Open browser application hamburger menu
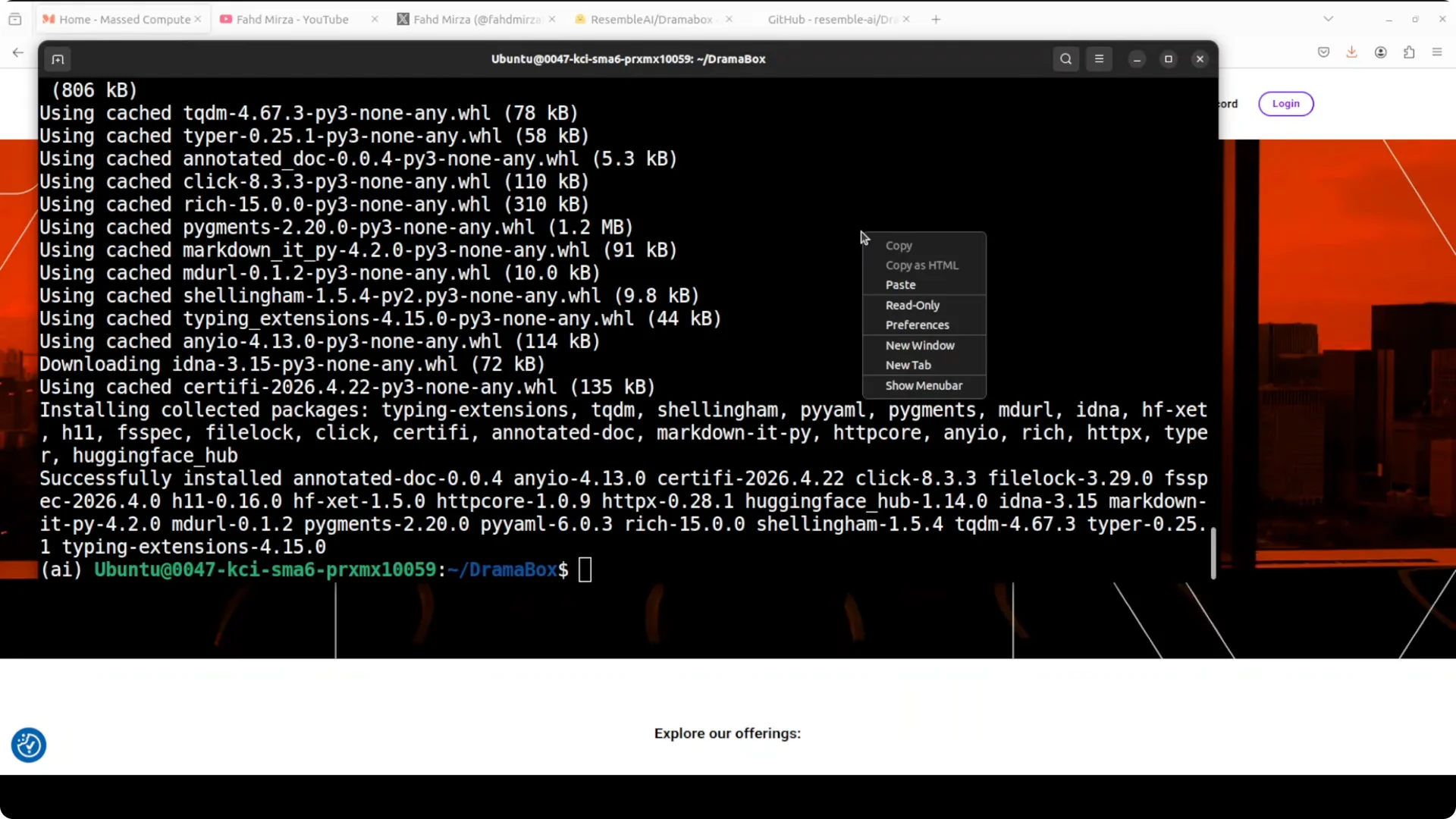Image resolution: width=1456 pixels, height=819 pixels. 1437,52
